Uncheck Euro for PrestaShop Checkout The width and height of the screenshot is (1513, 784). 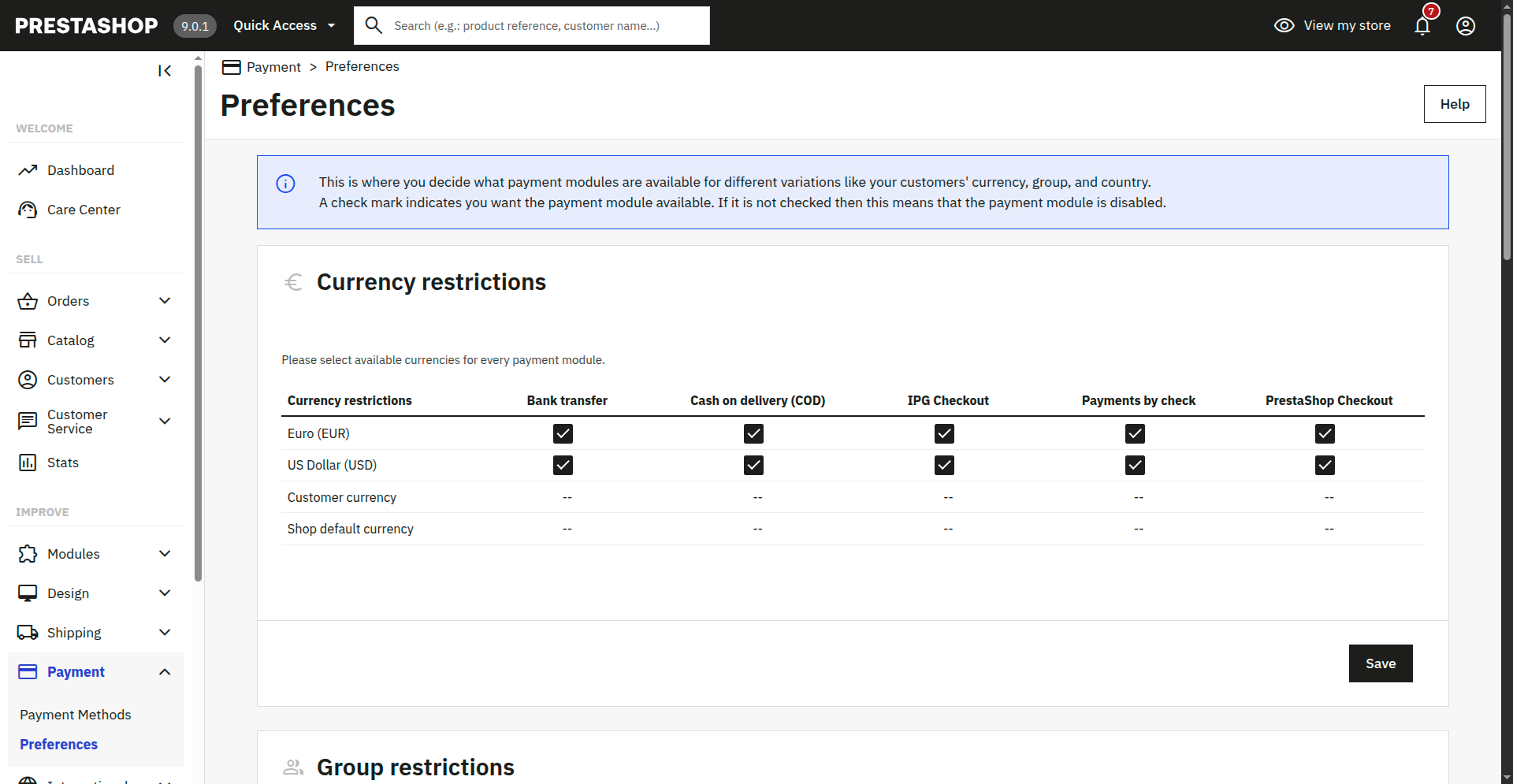pyautogui.click(x=1325, y=433)
